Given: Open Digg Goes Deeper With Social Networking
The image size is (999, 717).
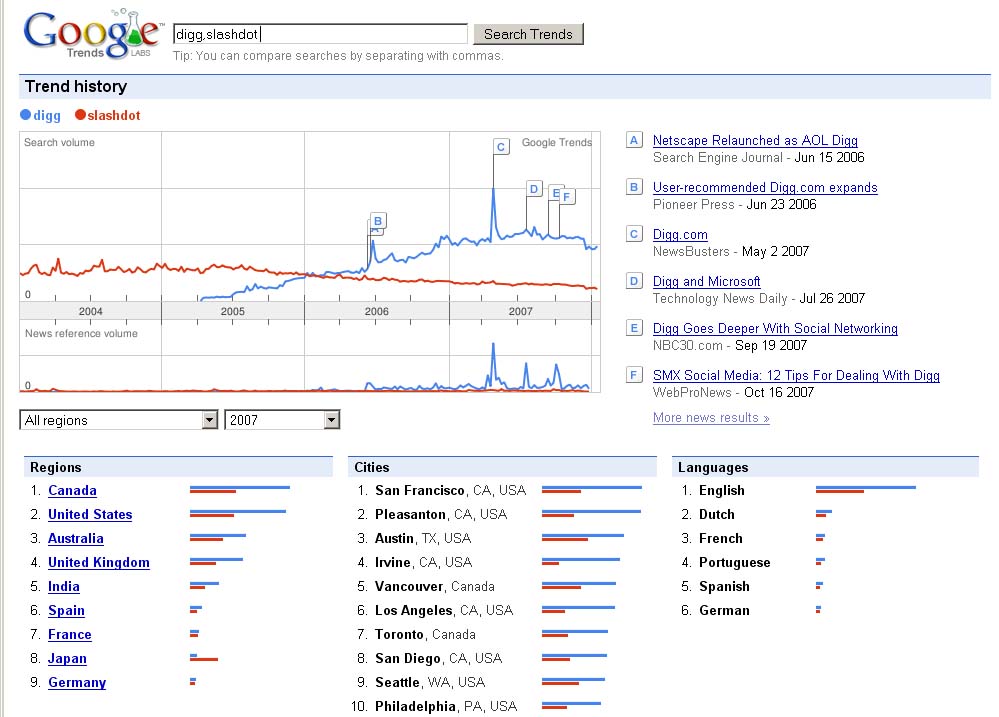Looking at the screenshot, I should click(x=775, y=328).
